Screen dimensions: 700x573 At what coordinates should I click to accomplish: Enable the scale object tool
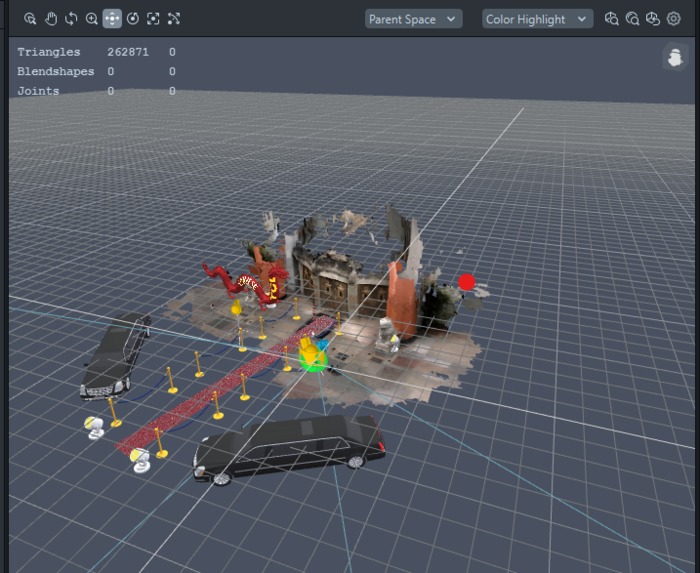pos(153,19)
